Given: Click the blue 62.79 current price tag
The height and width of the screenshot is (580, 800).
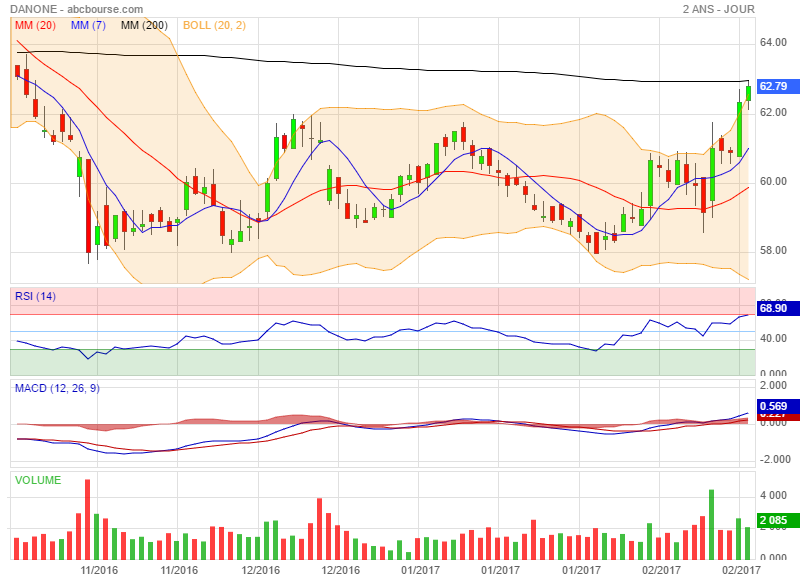Looking at the screenshot, I should click(774, 86).
